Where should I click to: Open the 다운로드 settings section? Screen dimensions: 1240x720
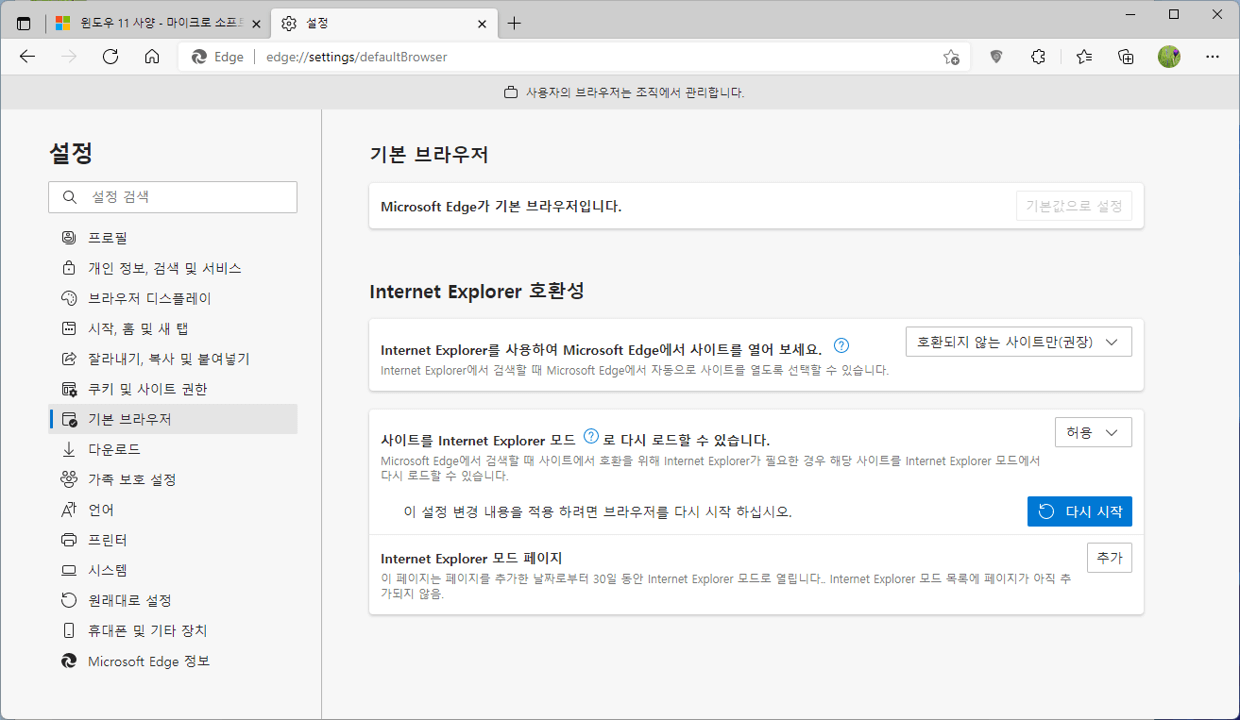pos(173,449)
